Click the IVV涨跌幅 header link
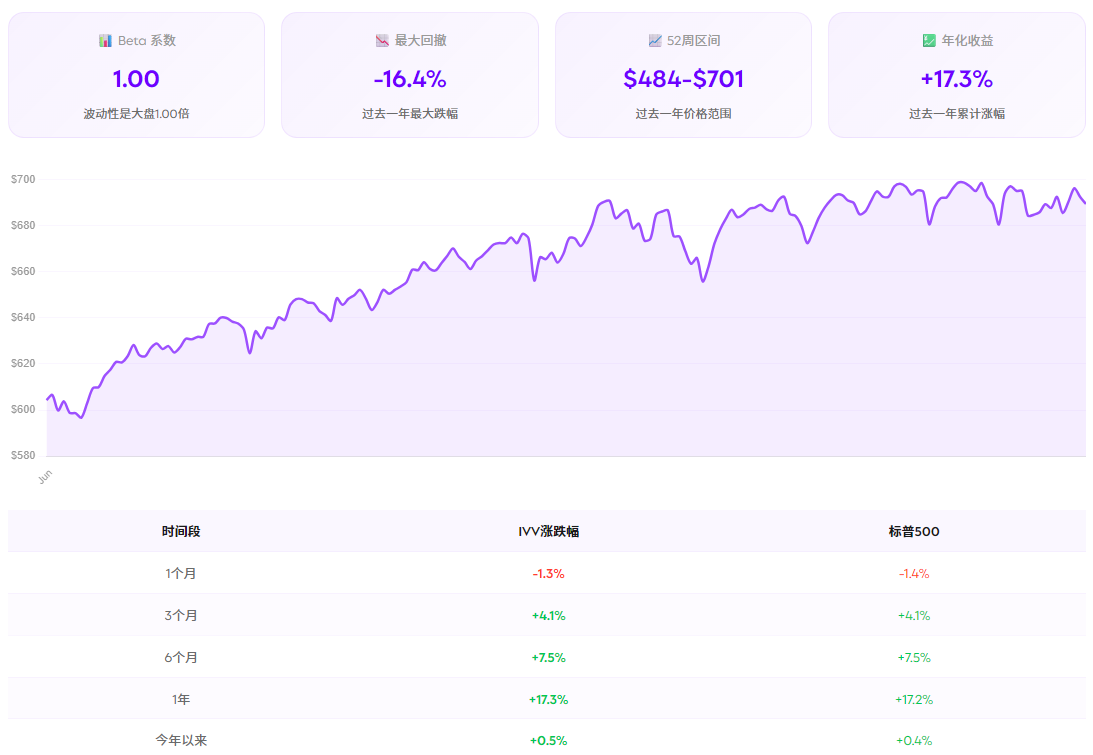1093x755 pixels. 546,531
